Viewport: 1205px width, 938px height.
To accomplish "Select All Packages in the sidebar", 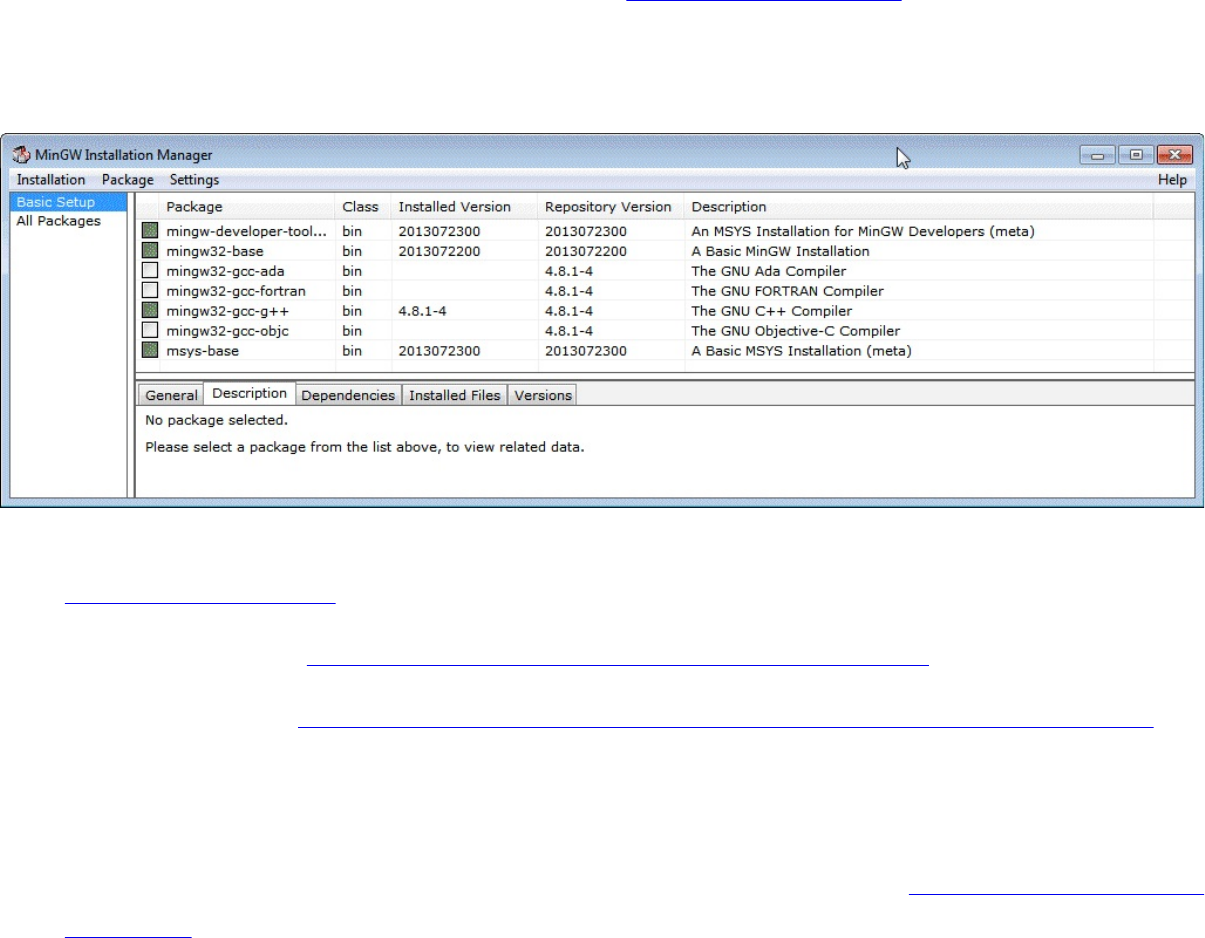I will [x=58, y=221].
